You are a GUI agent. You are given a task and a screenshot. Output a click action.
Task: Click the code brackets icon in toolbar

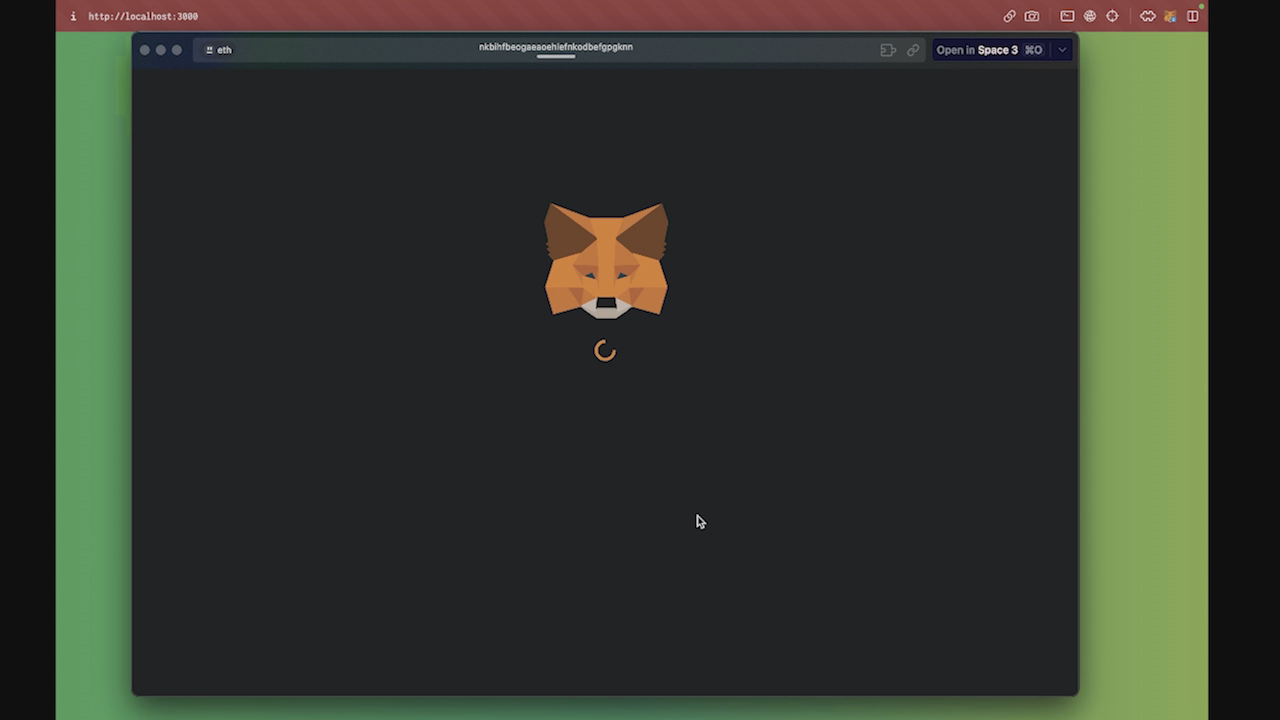coord(1148,16)
